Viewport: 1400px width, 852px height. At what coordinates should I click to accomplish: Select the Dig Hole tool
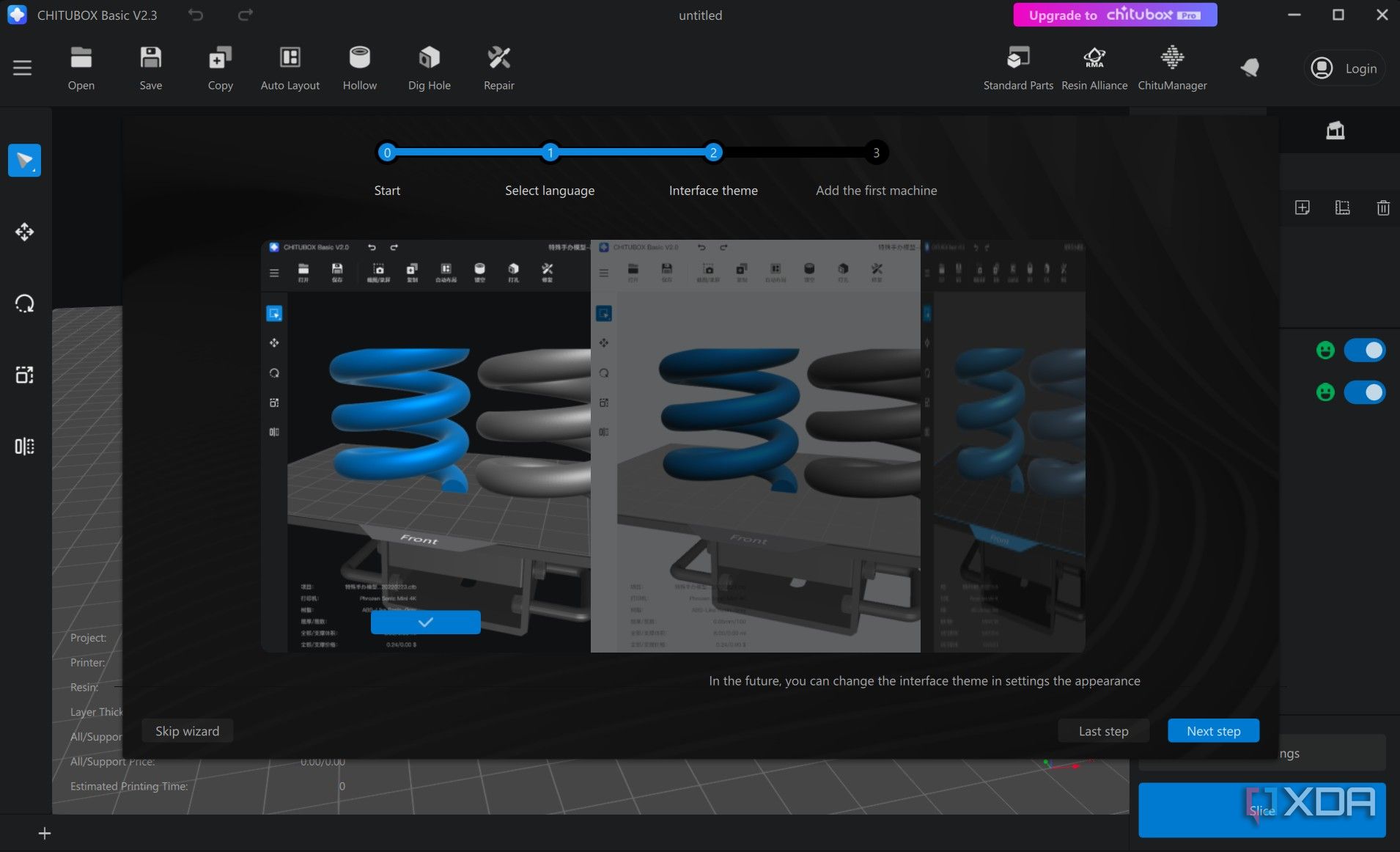point(429,68)
